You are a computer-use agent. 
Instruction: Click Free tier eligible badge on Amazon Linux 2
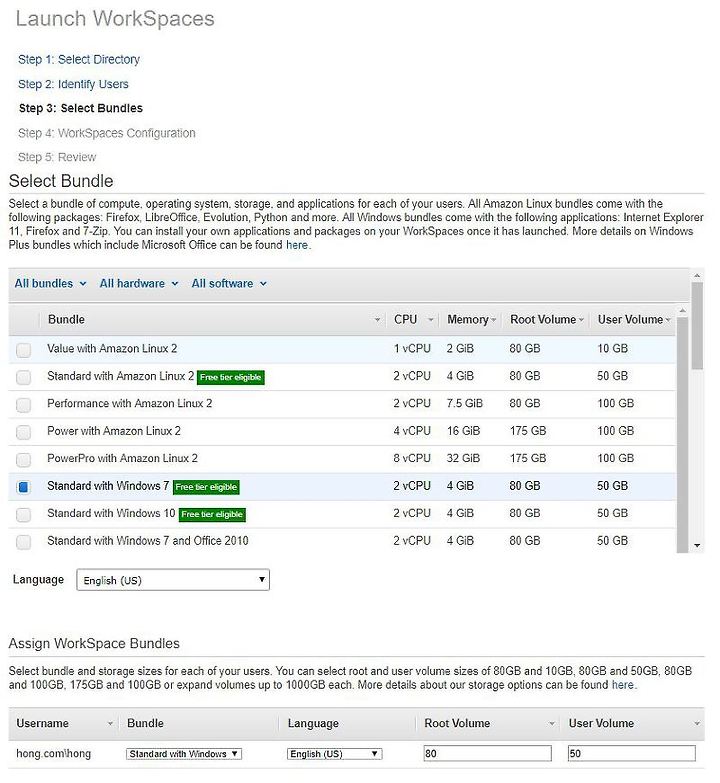[231, 378]
